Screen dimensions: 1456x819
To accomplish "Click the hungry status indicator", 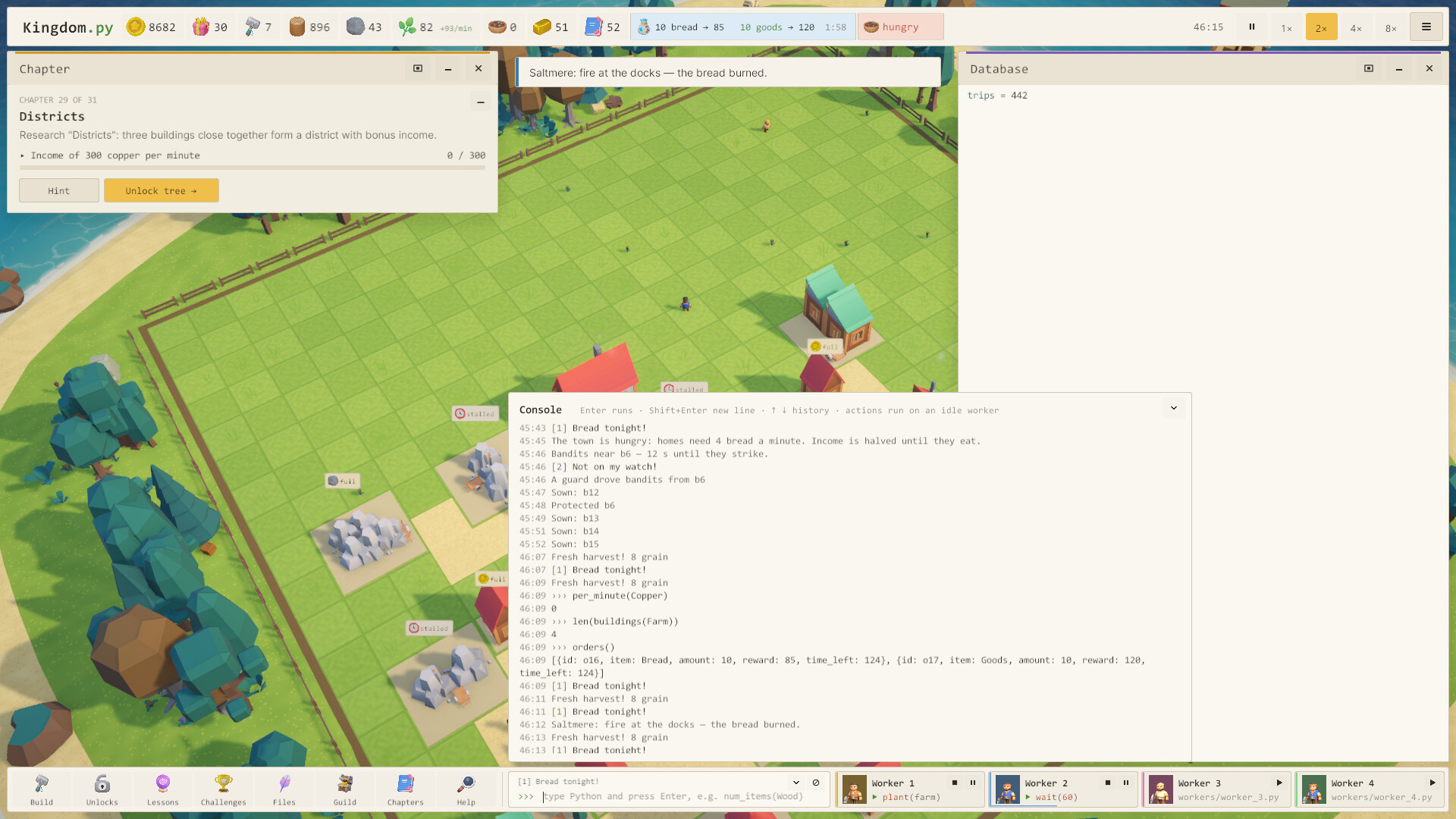I will coord(900,27).
